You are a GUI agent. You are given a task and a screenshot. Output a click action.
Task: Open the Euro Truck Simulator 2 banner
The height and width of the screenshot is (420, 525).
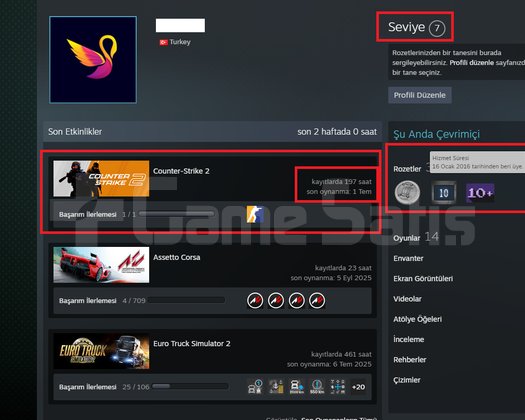click(x=101, y=351)
